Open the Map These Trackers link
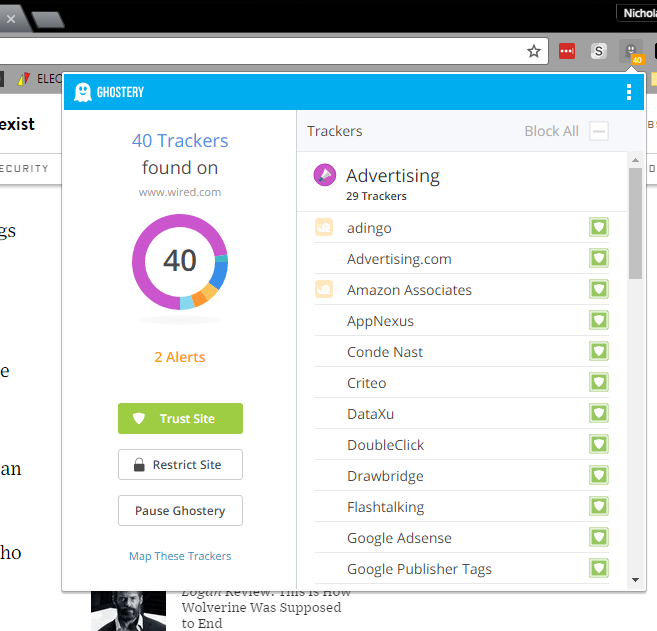The height and width of the screenshot is (631, 657). point(180,556)
